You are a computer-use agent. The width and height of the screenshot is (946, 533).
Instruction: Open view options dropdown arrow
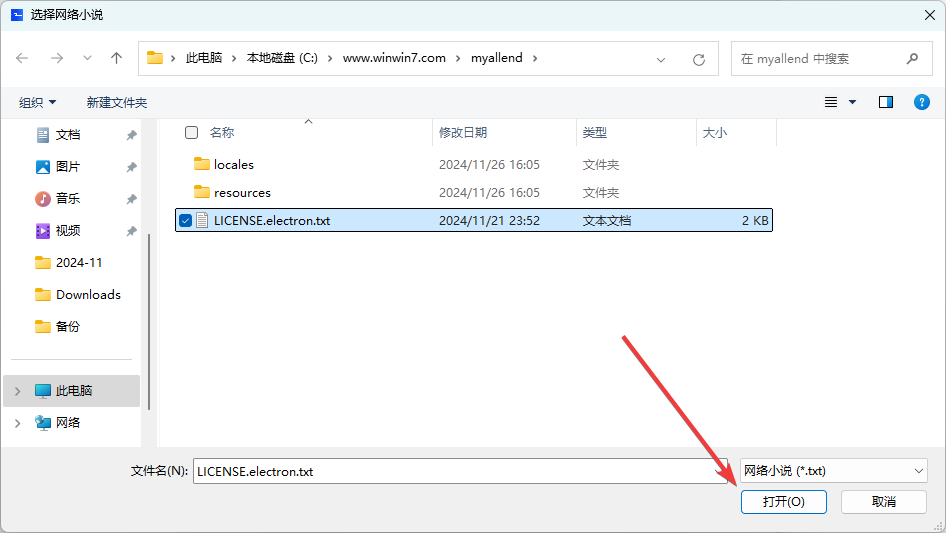pos(852,102)
